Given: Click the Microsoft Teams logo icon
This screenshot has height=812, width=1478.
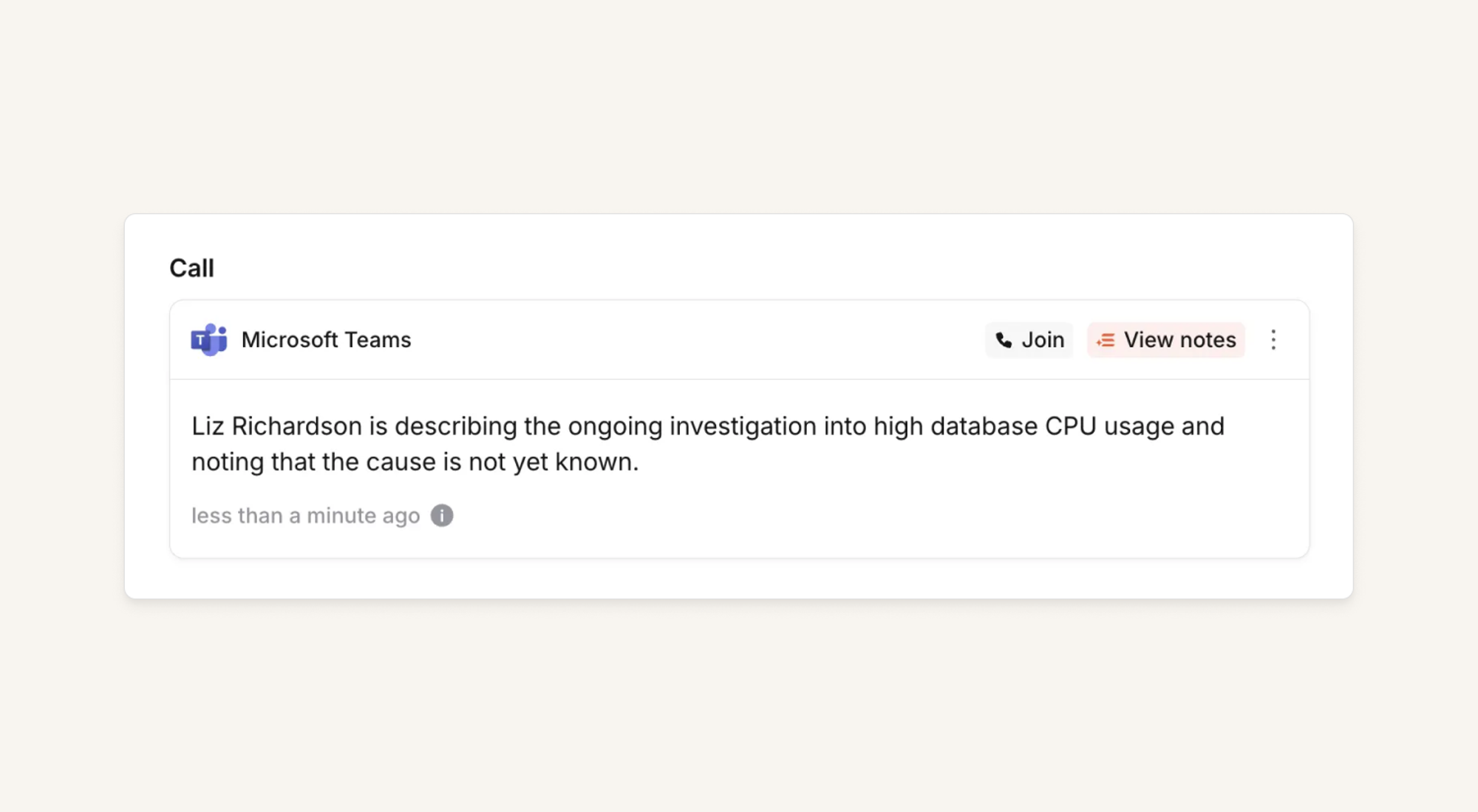Looking at the screenshot, I should (x=208, y=340).
